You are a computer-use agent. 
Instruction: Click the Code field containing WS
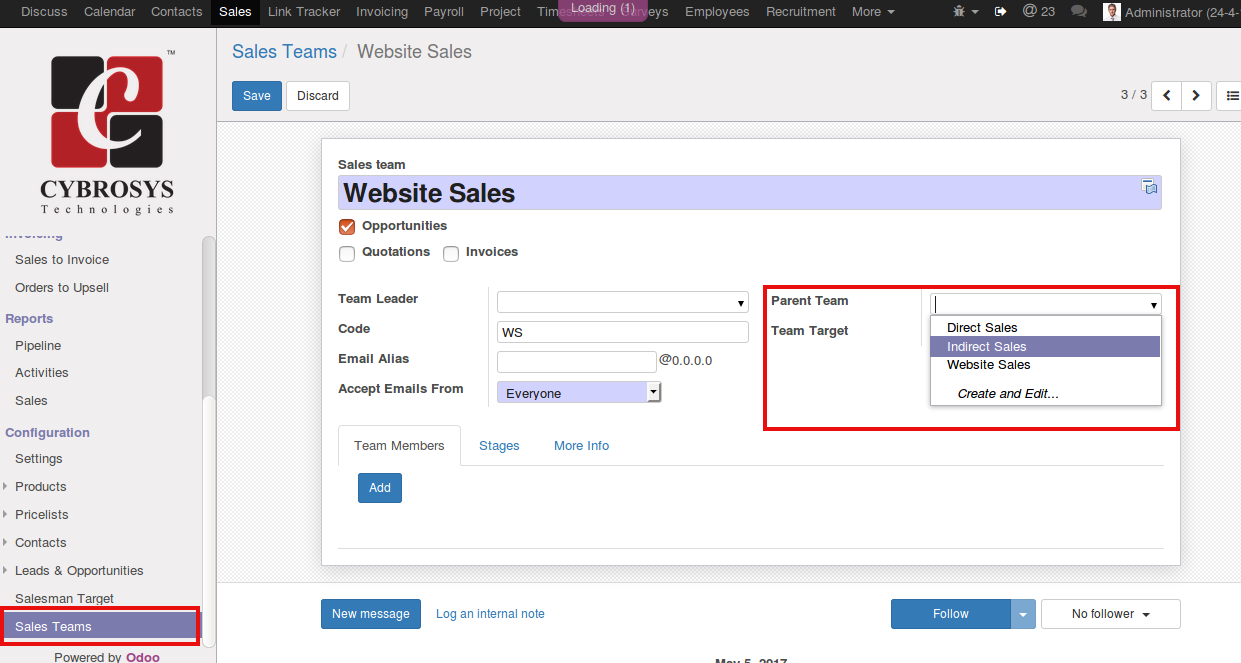(623, 332)
